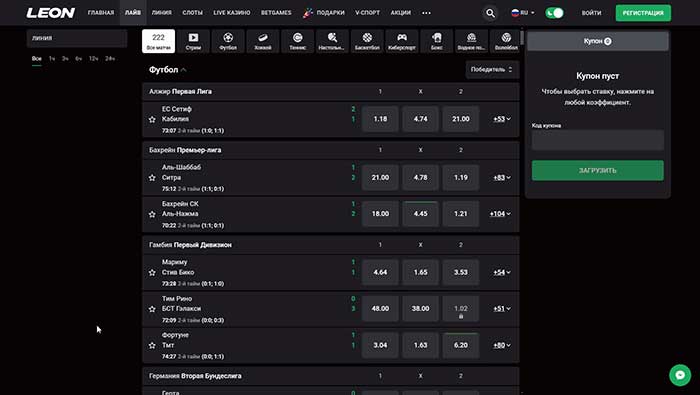Bet on odds 1.21 for Аль-Нажма

click(x=461, y=214)
